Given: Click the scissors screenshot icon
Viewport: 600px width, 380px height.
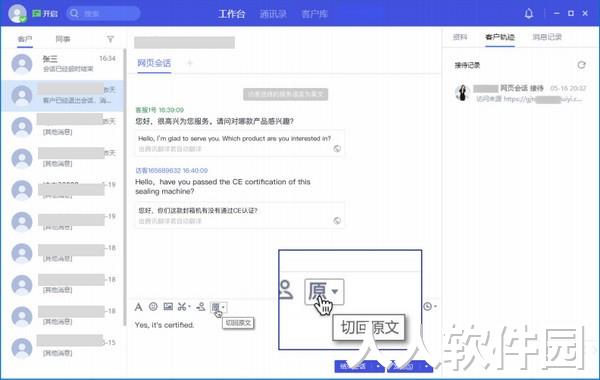Looking at the screenshot, I should tap(182, 307).
